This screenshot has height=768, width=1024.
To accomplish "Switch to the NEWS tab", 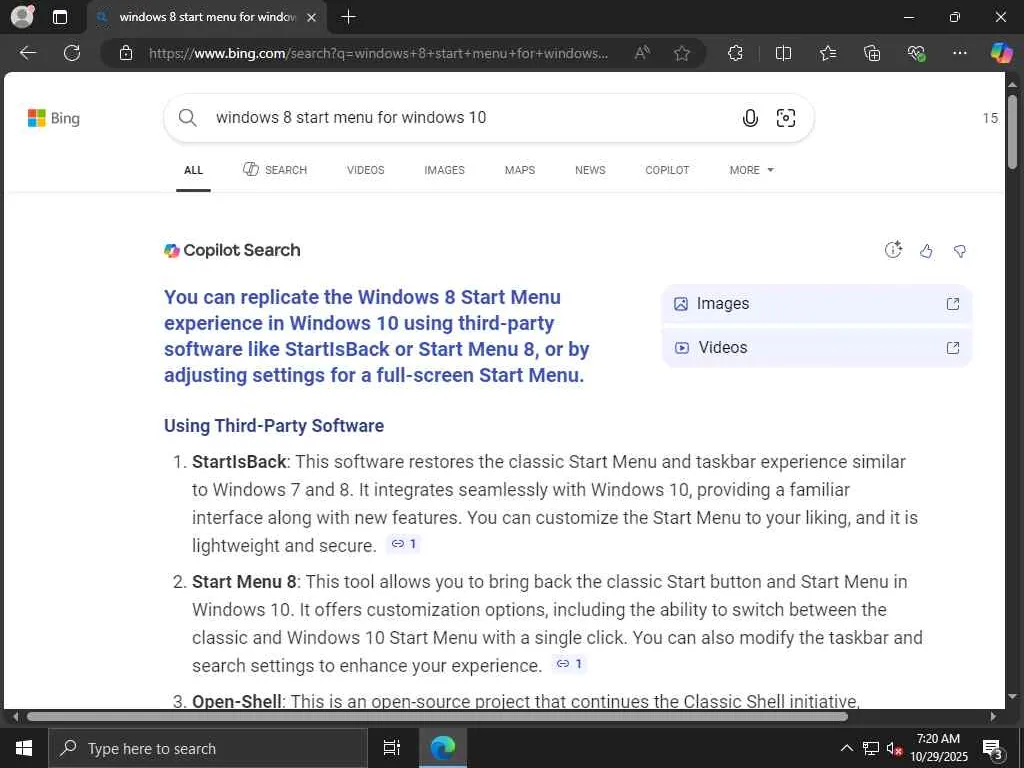I will coord(590,170).
